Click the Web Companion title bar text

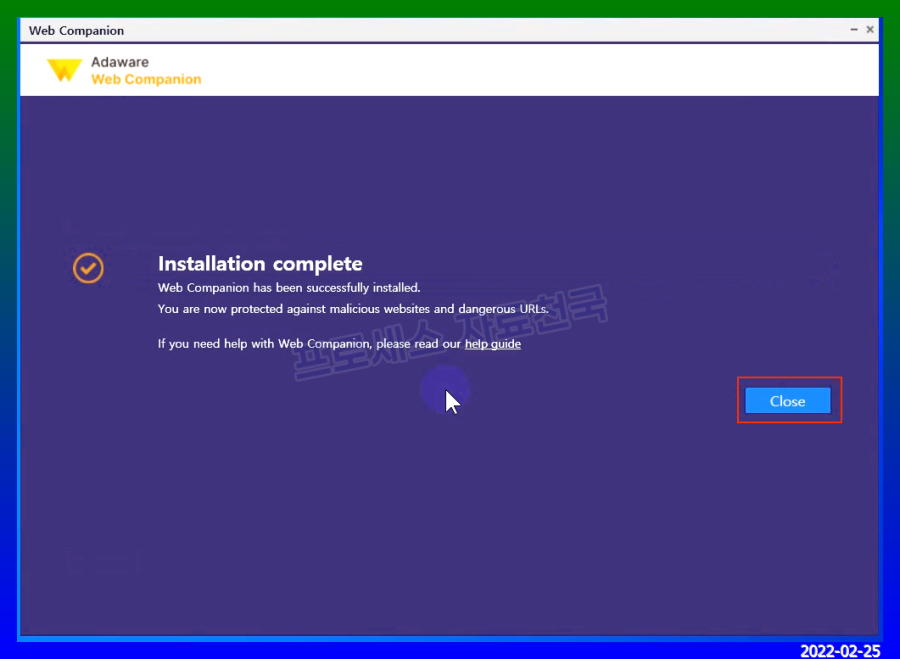[76, 31]
